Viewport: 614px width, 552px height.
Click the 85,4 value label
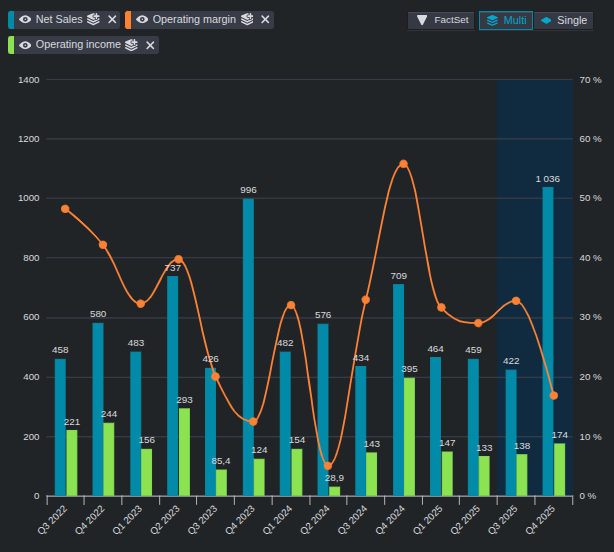[x=221, y=461]
